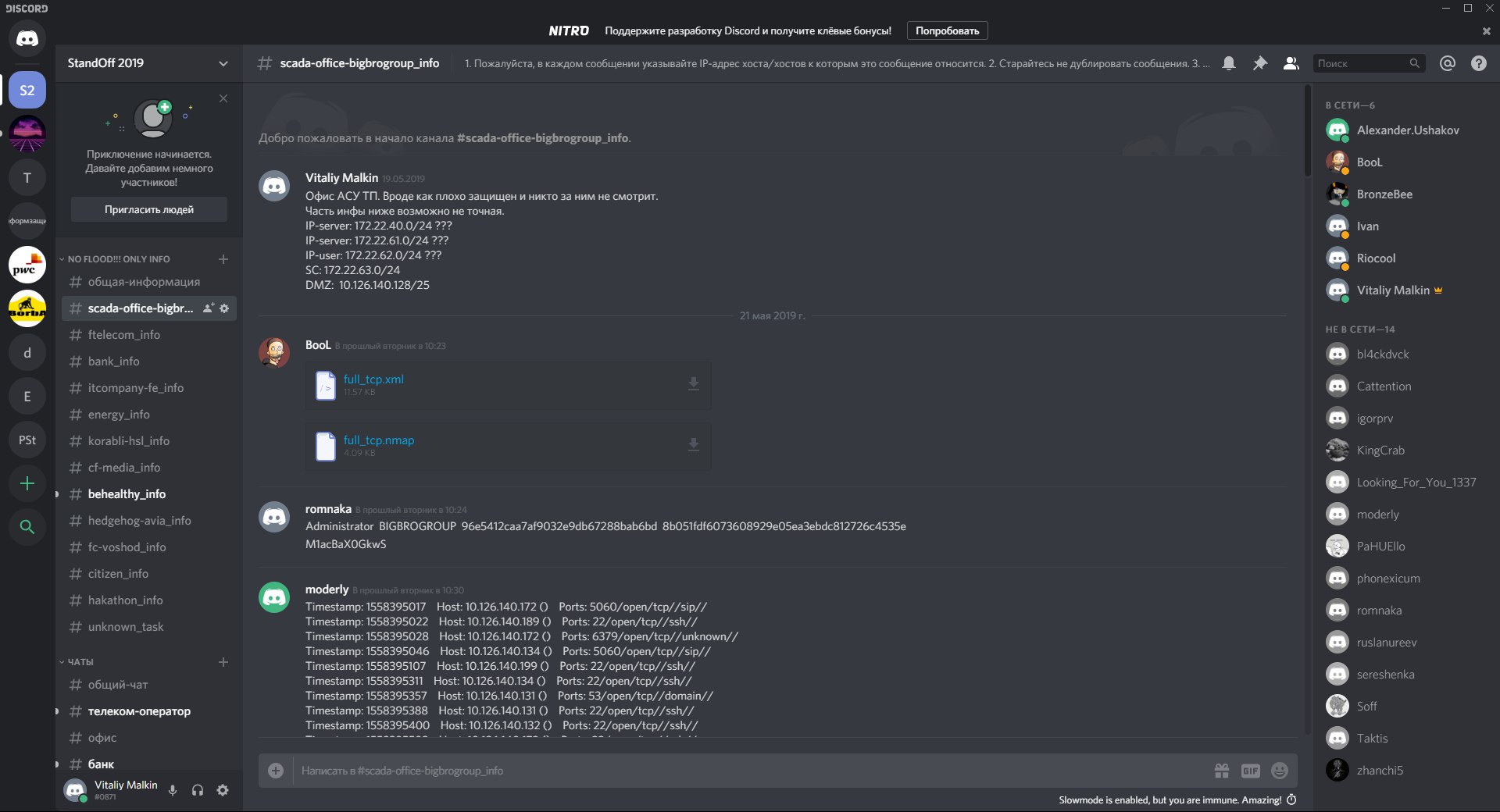Screen dimensions: 1500x812
Task: Open the full_tcp.xml file link
Action: [373, 379]
